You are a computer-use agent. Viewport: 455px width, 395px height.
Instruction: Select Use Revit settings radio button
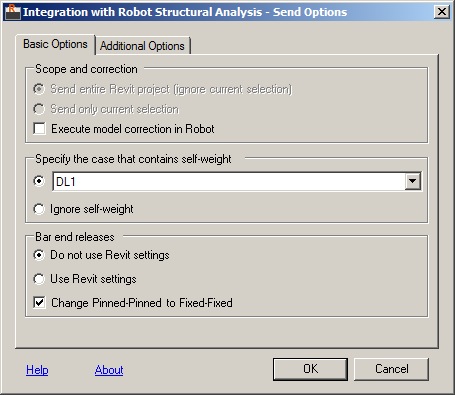click(x=39, y=279)
